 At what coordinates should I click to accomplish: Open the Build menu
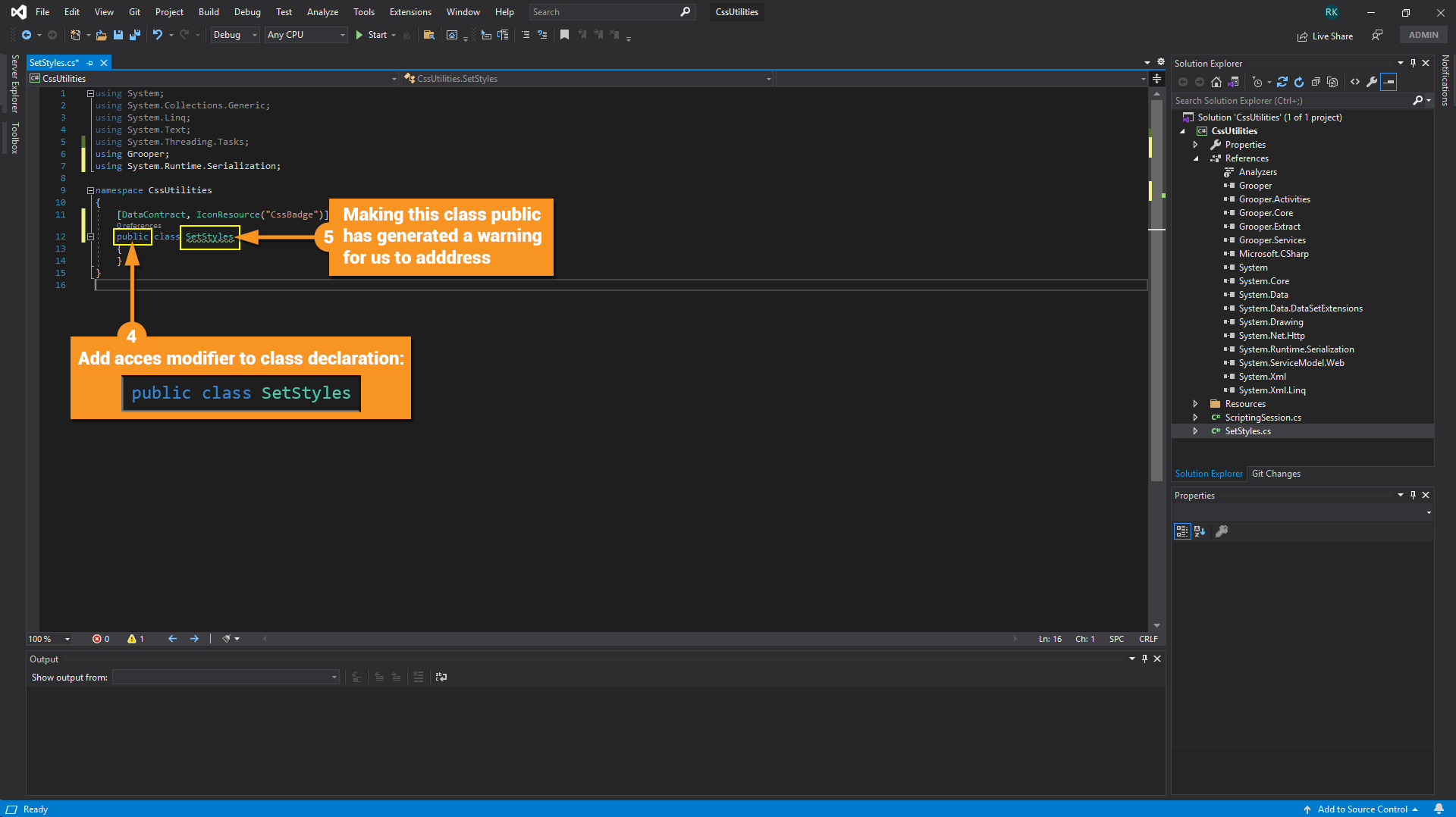[x=208, y=12]
